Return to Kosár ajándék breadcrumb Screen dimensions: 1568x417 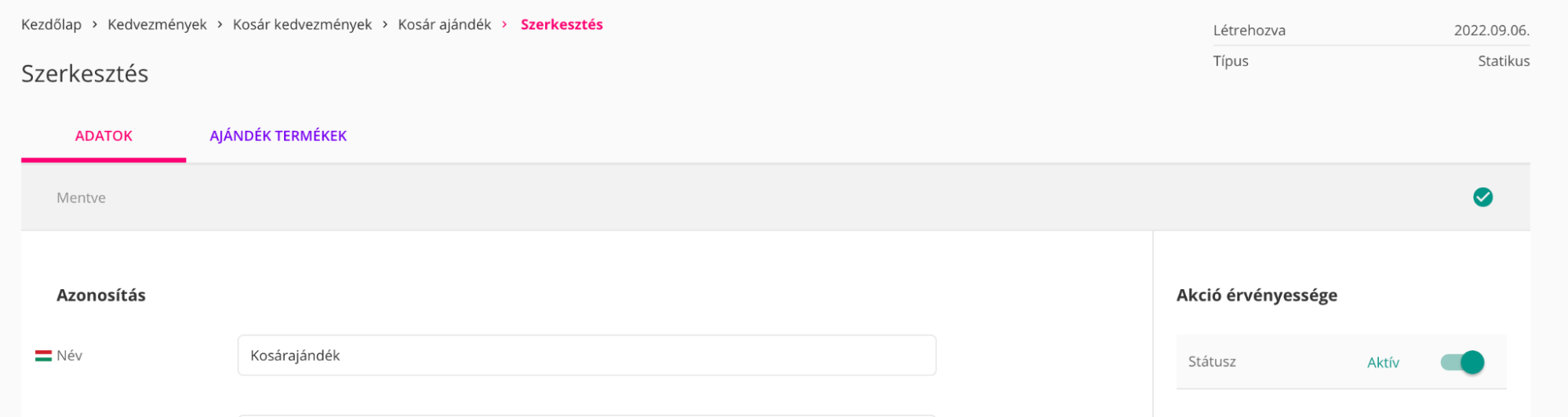pyautogui.click(x=444, y=25)
